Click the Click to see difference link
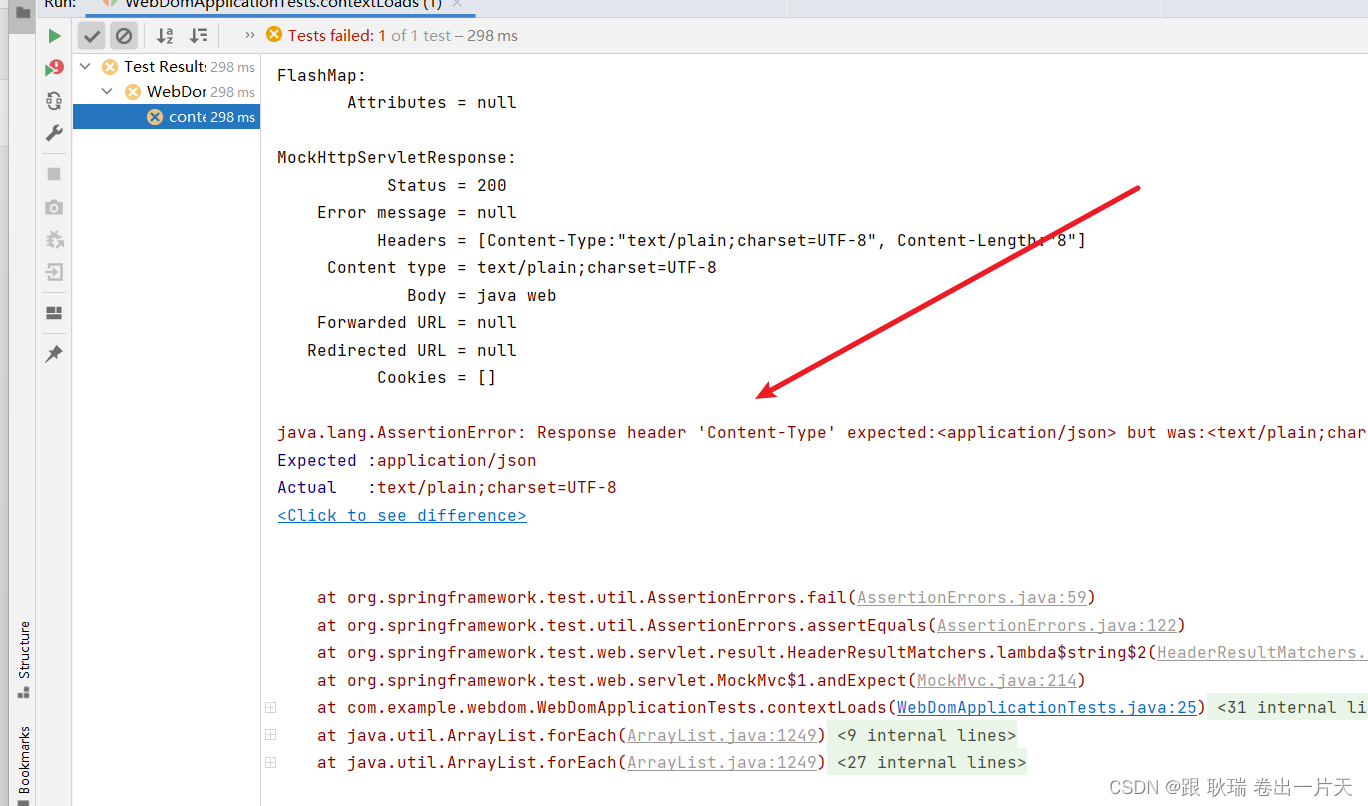Image resolution: width=1368 pixels, height=806 pixels. coord(402,515)
